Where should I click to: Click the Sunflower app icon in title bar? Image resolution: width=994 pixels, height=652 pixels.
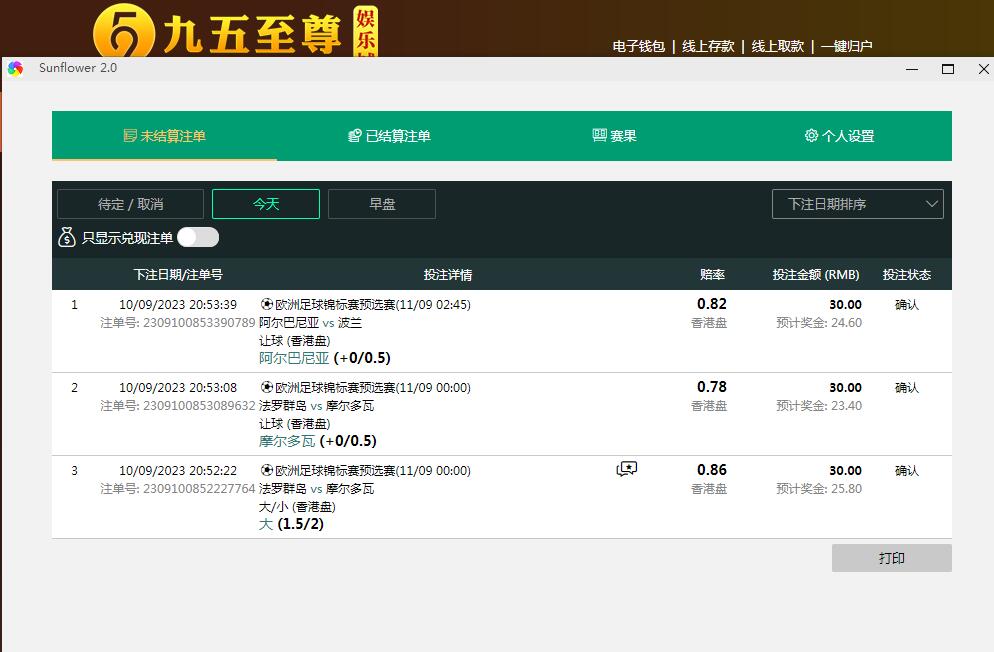tap(15, 68)
